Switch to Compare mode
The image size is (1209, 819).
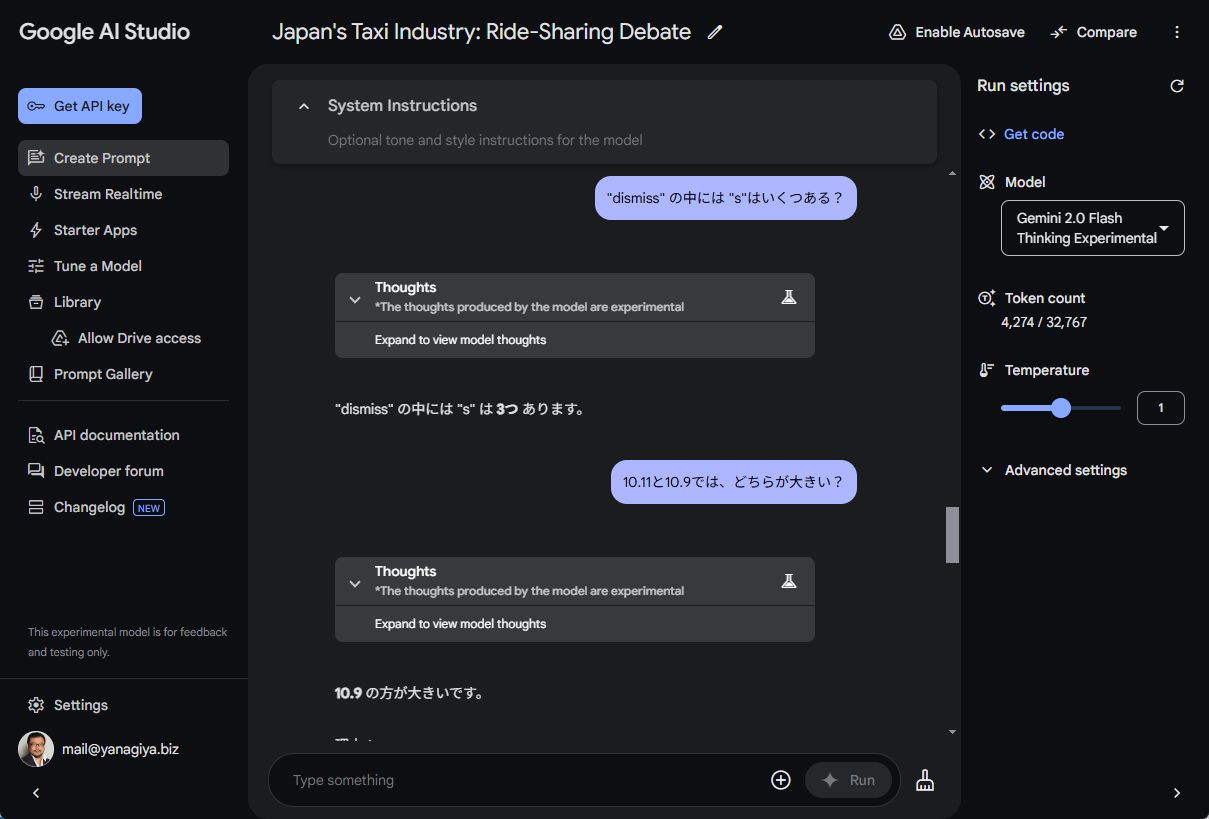tap(1093, 31)
